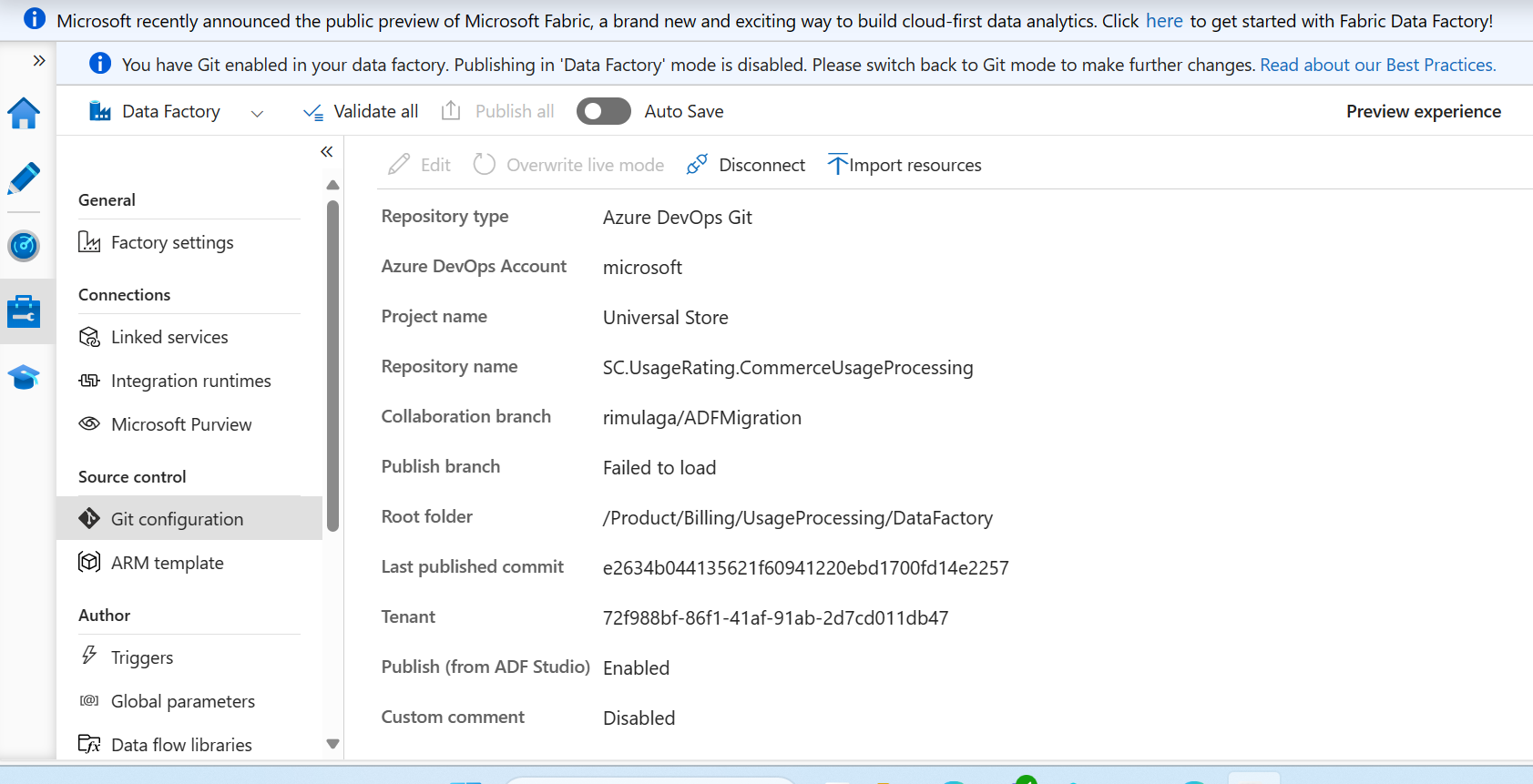Screen dimensions: 1533x784
Task: Click 'microsoft' Azure DevOps Account value
Action: (x=642, y=268)
